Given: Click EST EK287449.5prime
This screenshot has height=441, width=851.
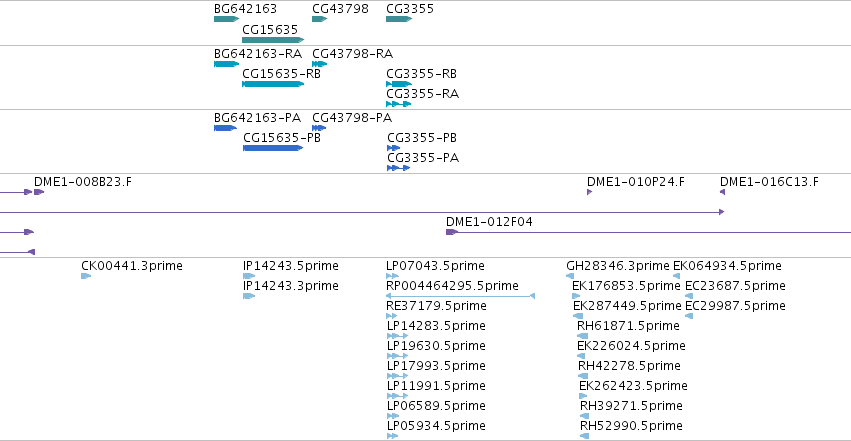Looking at the screenshot, I should [578, 316].
